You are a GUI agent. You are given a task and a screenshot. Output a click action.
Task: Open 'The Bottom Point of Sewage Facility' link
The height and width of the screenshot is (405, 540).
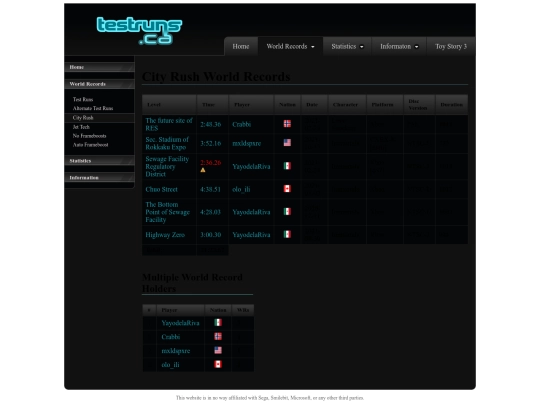point(167,212)
